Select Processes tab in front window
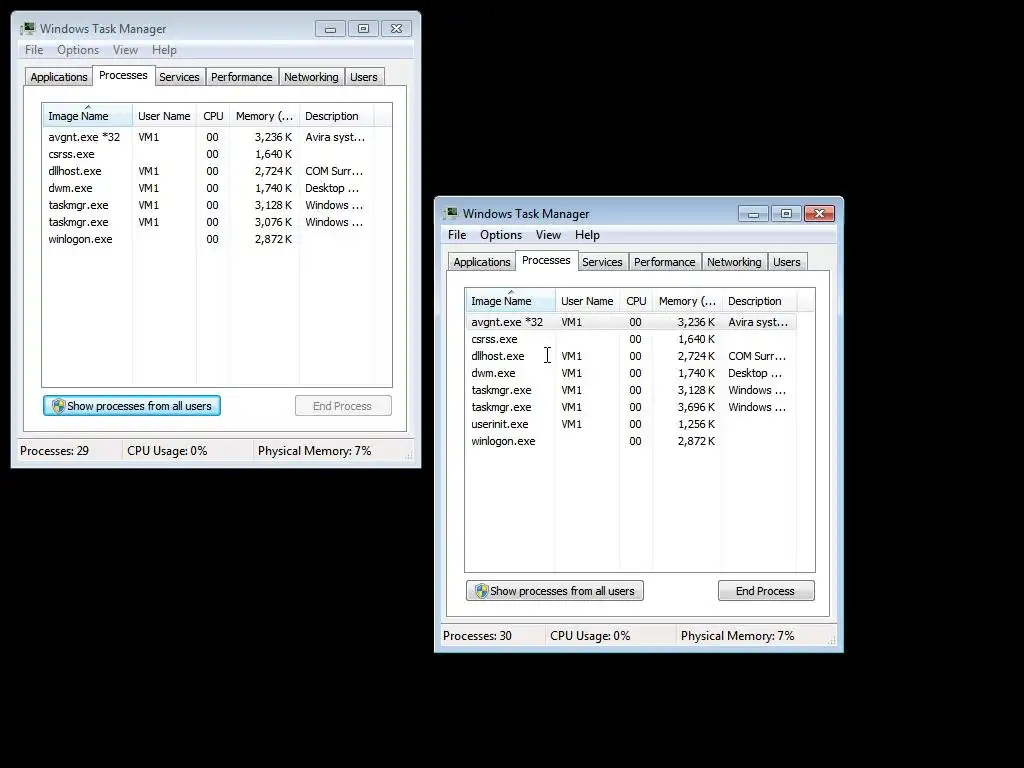Viewport: 1024px width, 768px height. [x=546, y=260]
